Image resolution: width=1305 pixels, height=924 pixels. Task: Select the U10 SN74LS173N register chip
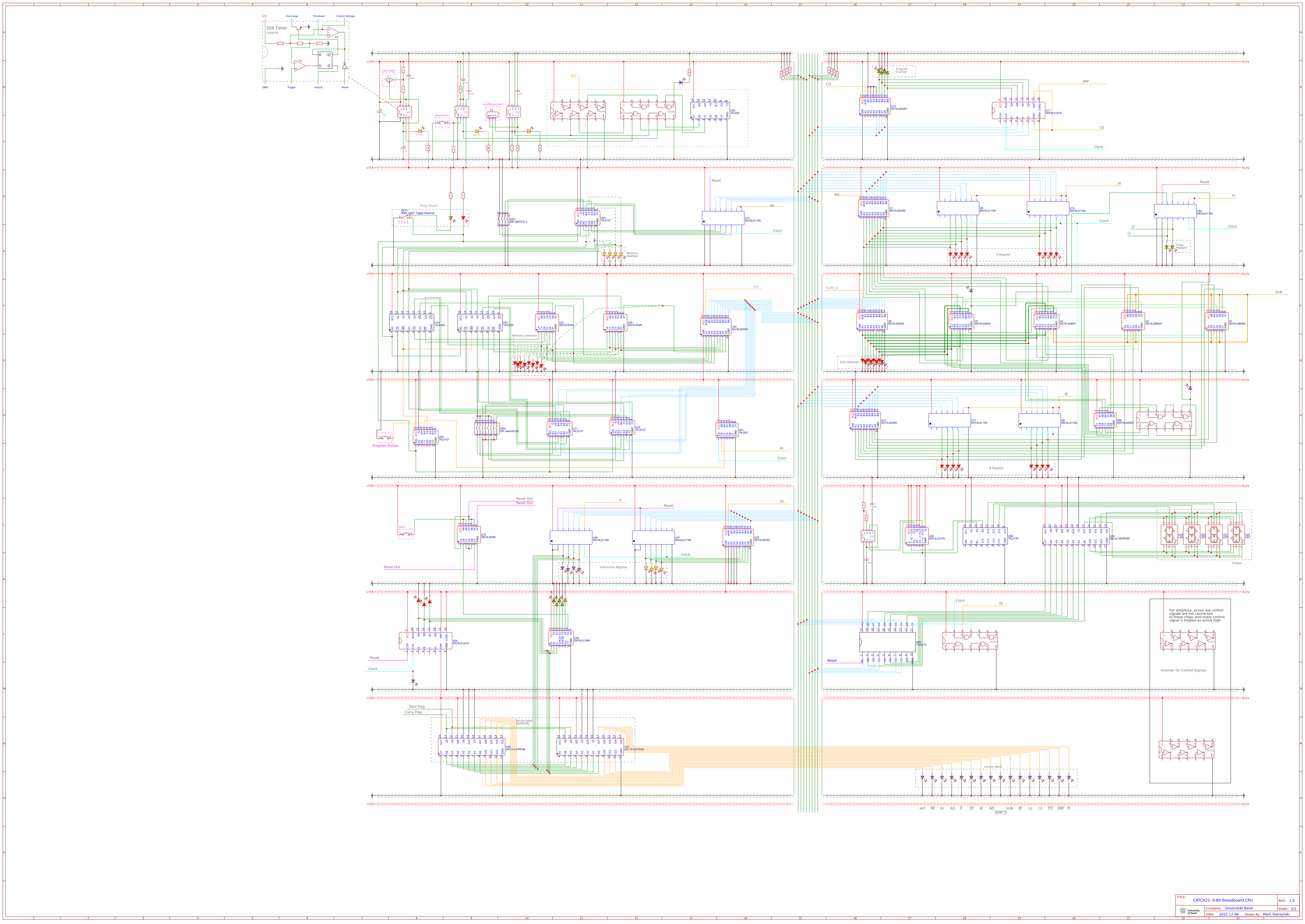tap(1048, 208)
